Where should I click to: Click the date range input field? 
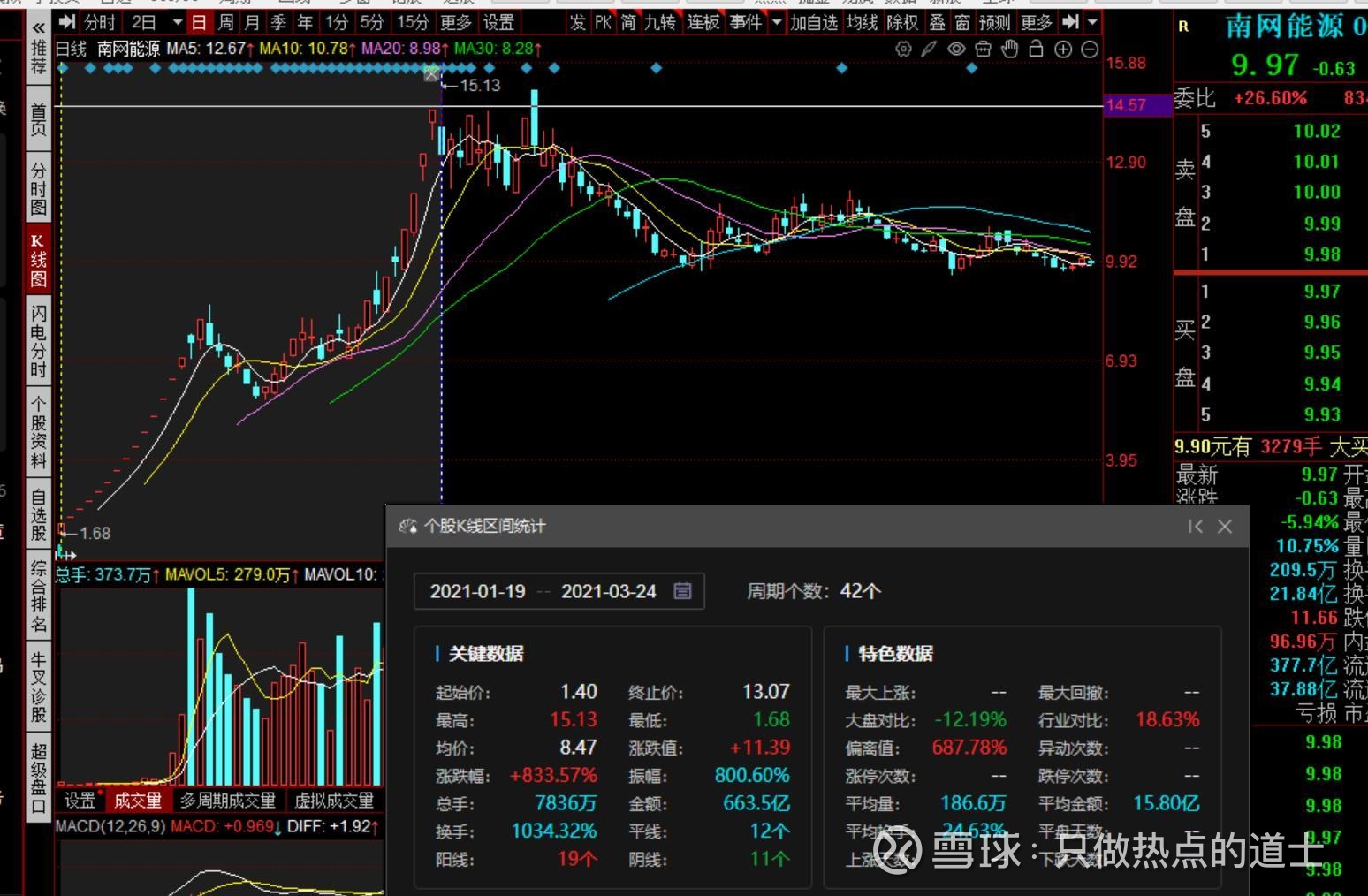coord(543,591)
